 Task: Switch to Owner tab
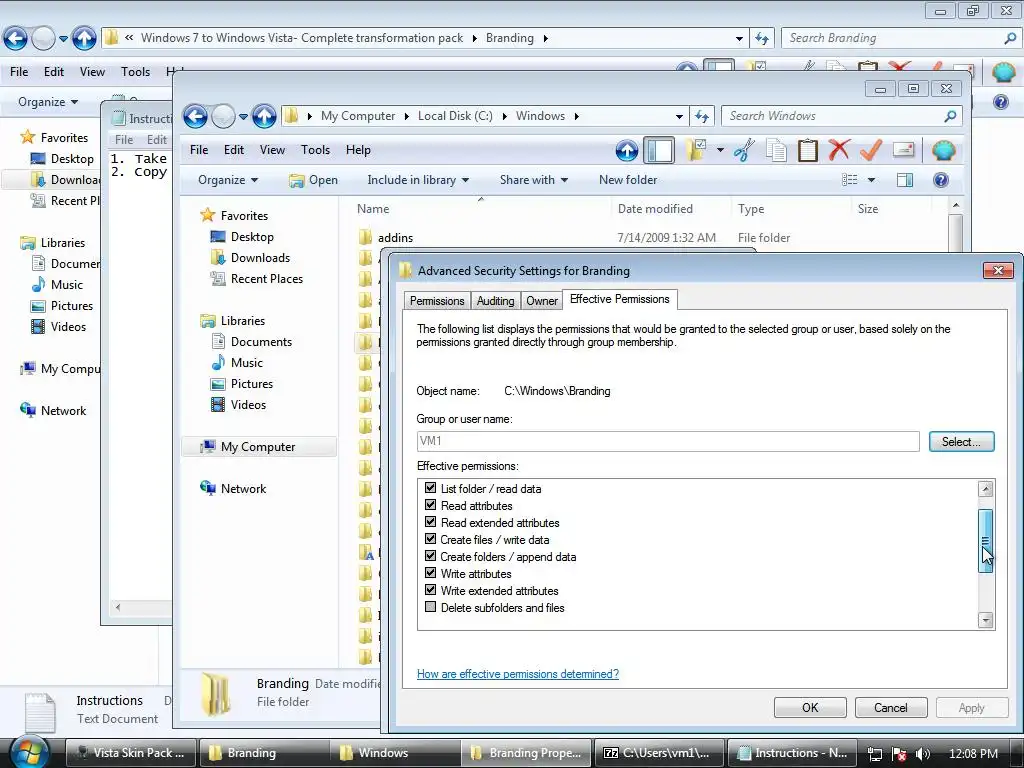pos(542,300)
